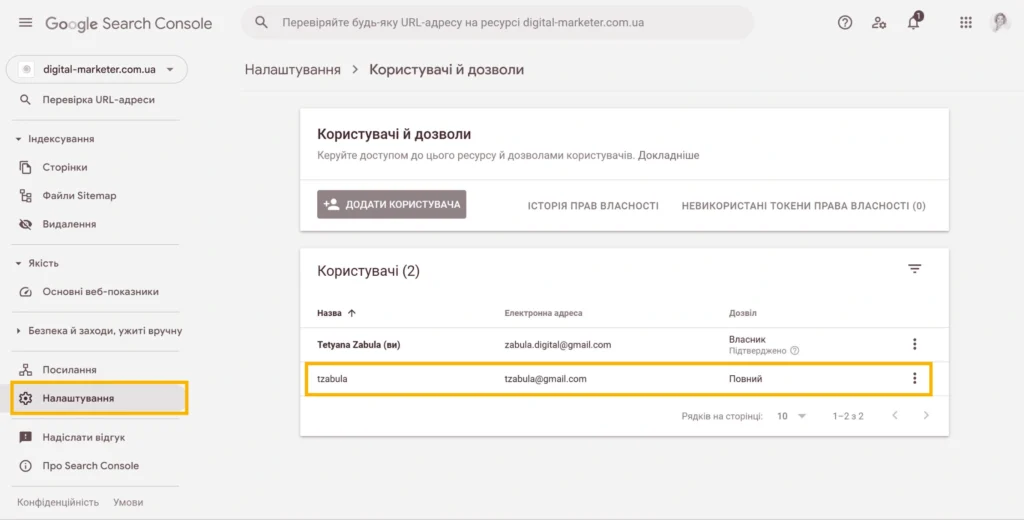The height and width of the screenshot is (520, 1024).
Task: Open the user settings icon in header
Action: click(879, 23)
